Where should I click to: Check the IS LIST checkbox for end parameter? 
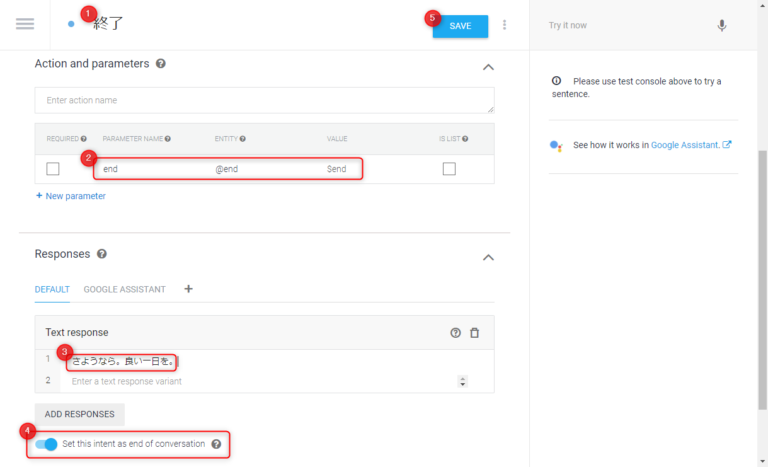pyautogui.click(x=449, y=169)
